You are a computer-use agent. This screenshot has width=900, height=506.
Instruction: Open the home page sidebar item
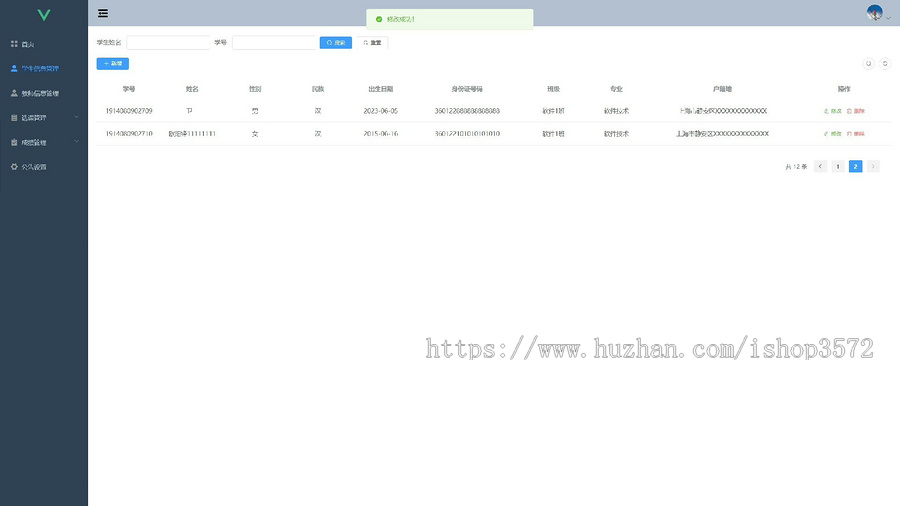(44, 44)
